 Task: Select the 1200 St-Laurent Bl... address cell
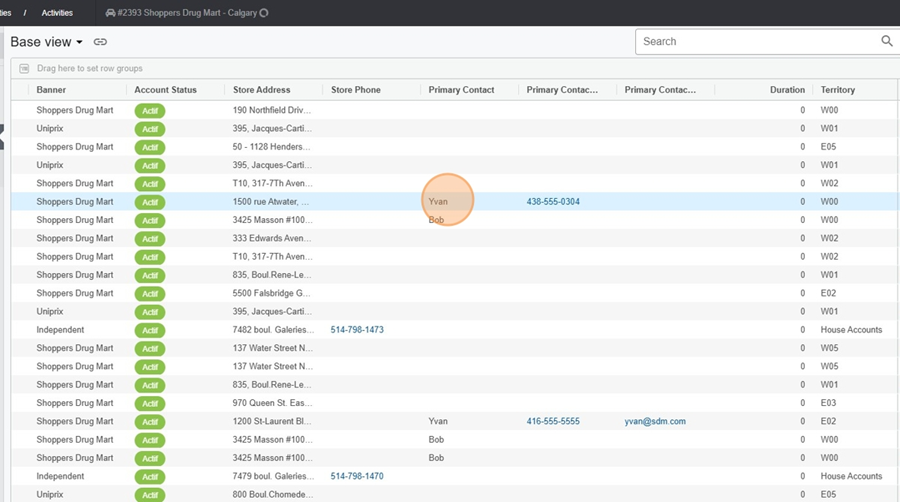[x=271, y=421]
